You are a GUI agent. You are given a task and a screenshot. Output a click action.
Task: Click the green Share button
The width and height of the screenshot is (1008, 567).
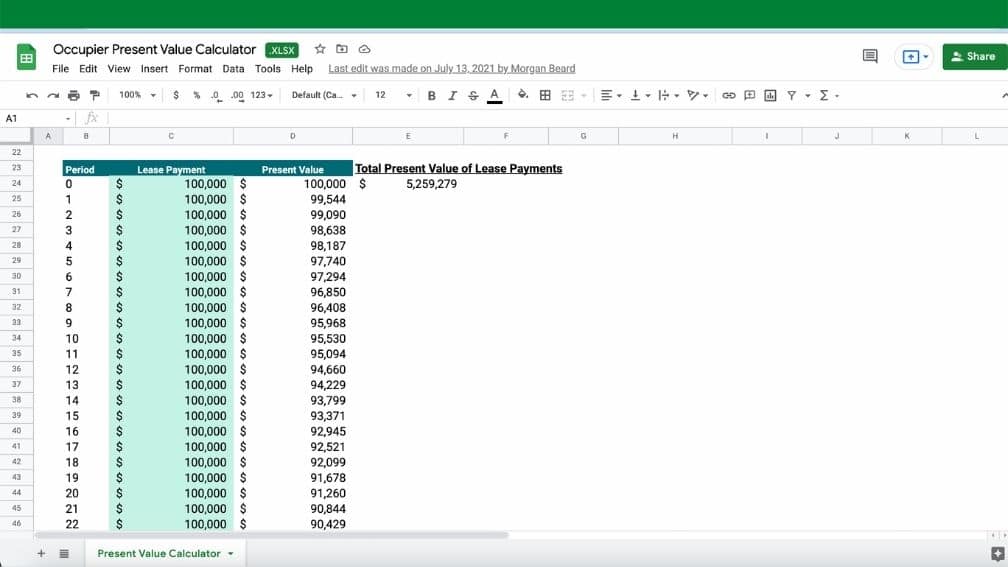click(975, 57)
